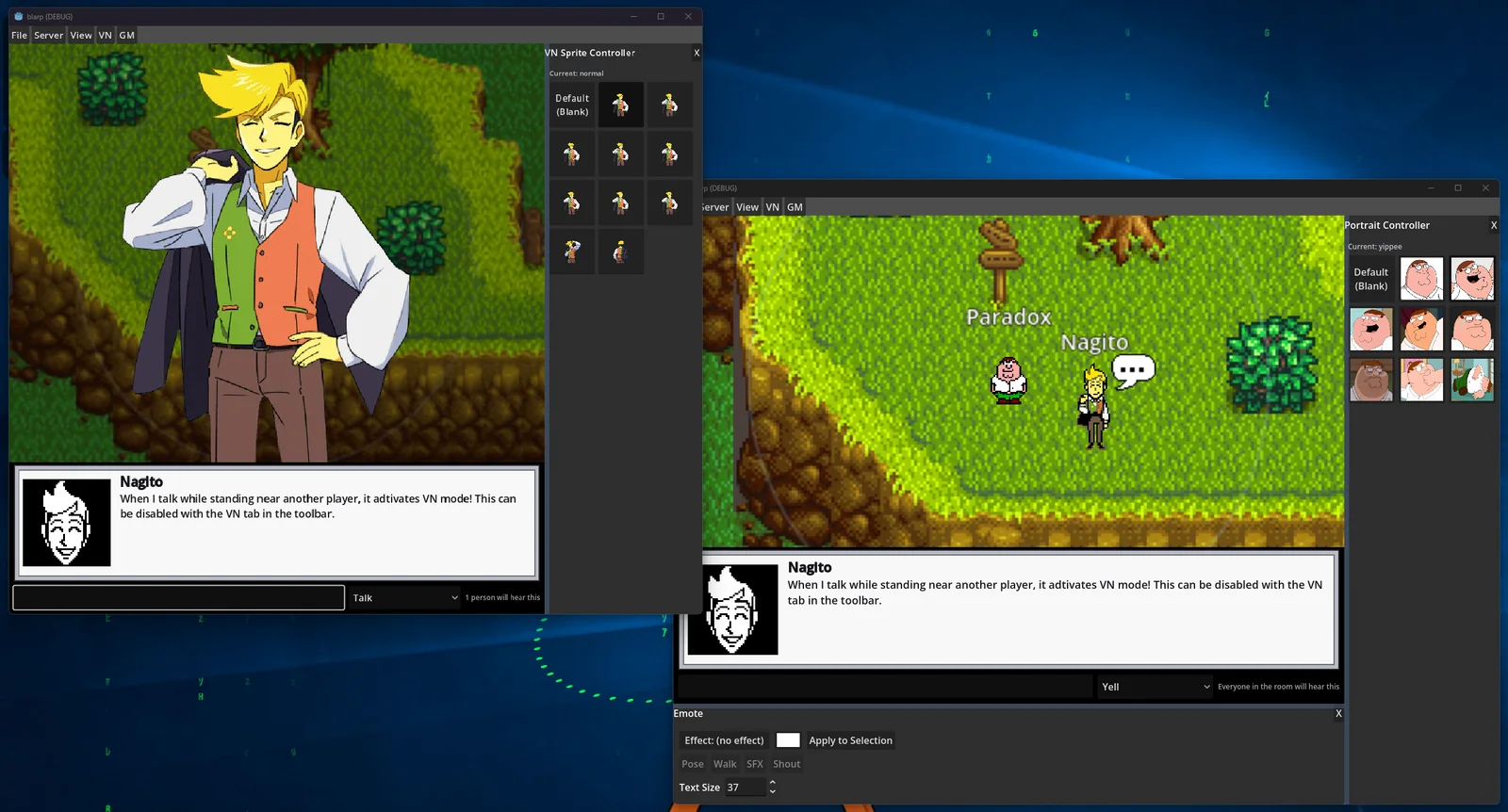Focus the chat input field in left window
The image size is (1508, 812).
179,597
